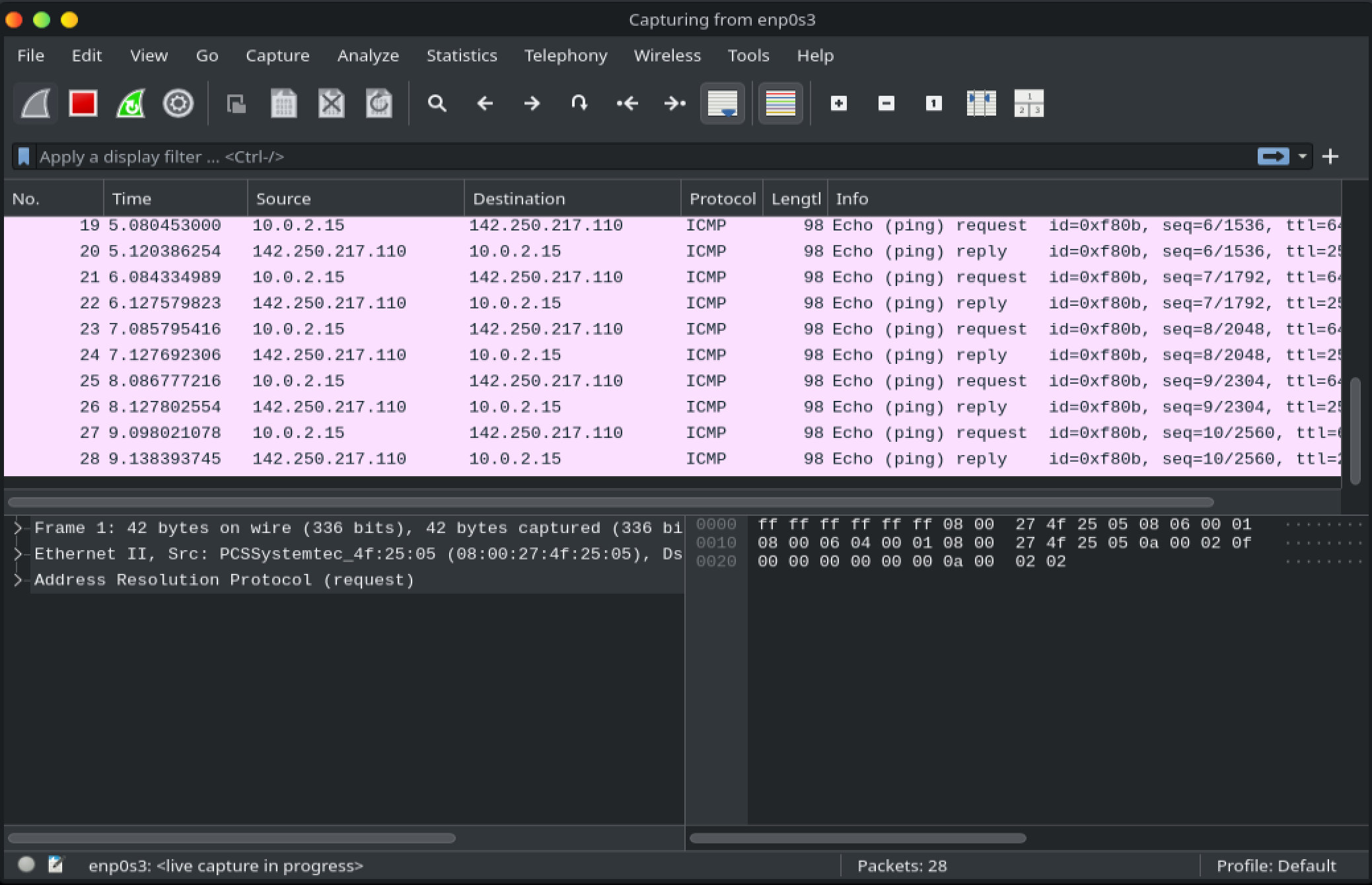Click hex offset 0010 row bytes

click(1004, 543)
